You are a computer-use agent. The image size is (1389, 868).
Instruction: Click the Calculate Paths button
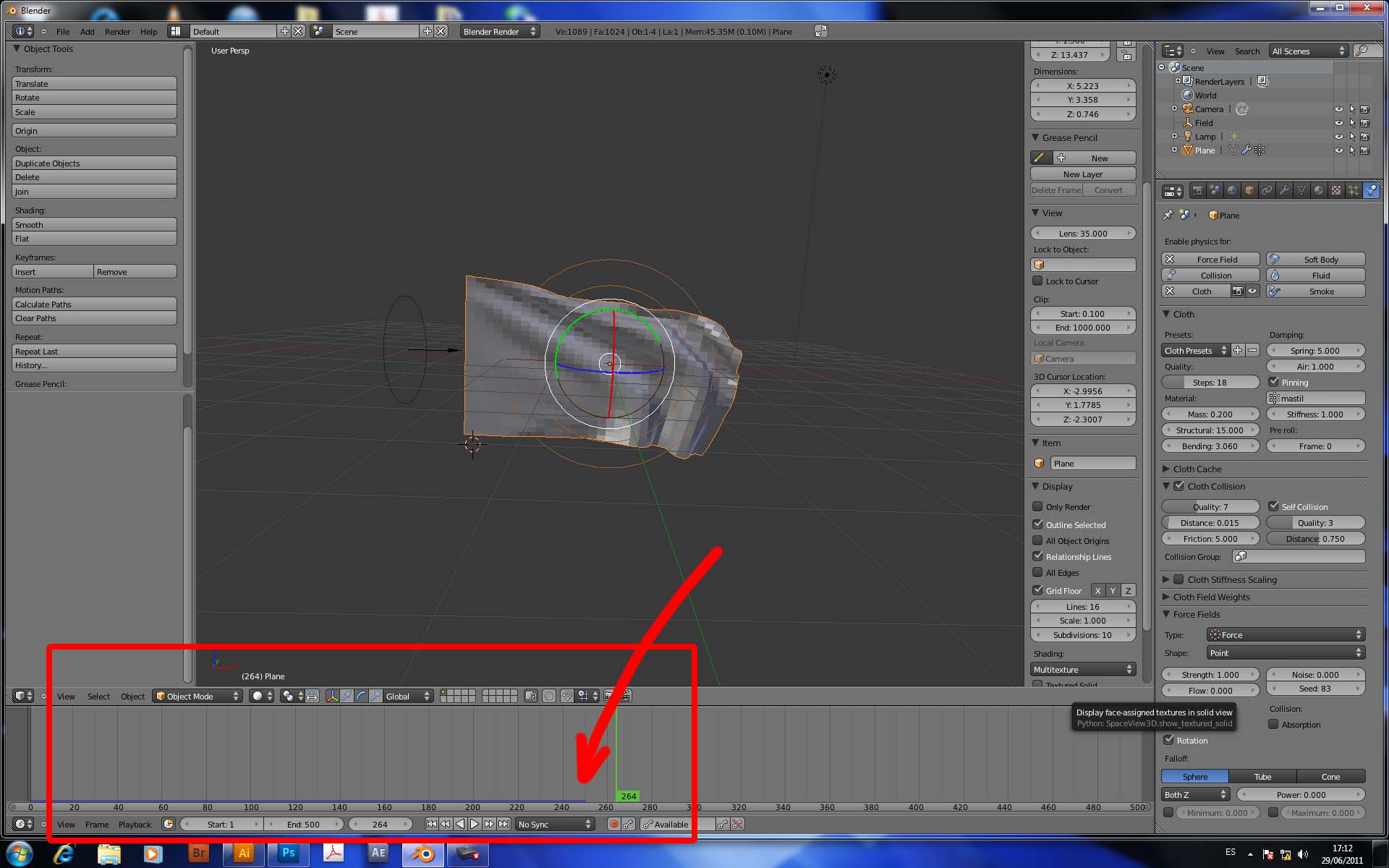point(94,305)
